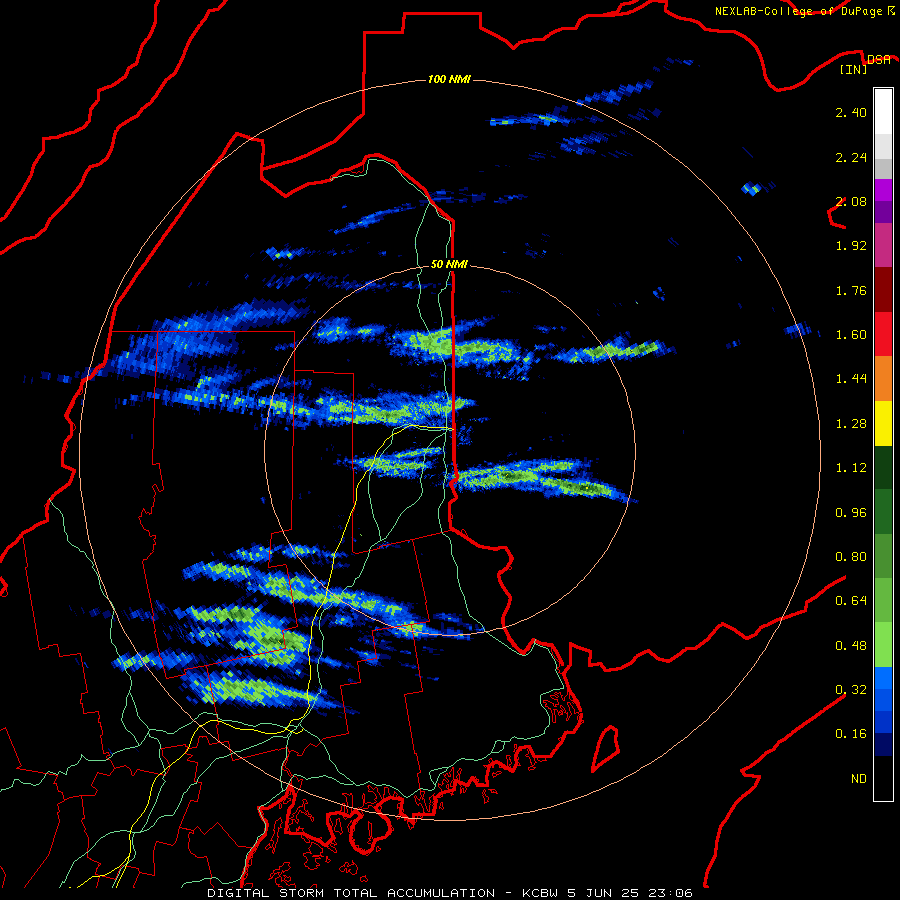Select the 2.08 legend value

pos(851,201)
